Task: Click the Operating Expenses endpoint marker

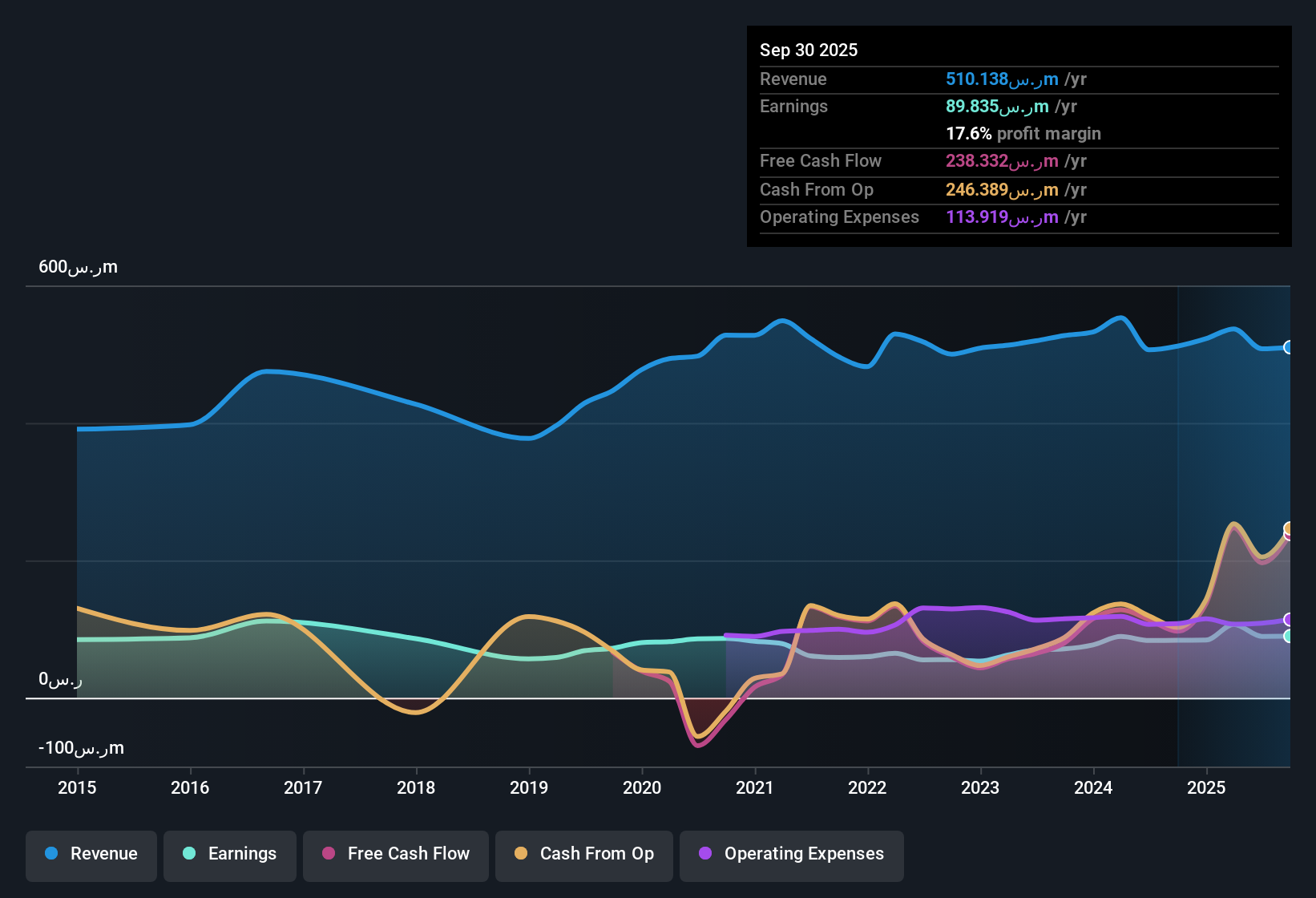Action: [x=1289, y=619]
